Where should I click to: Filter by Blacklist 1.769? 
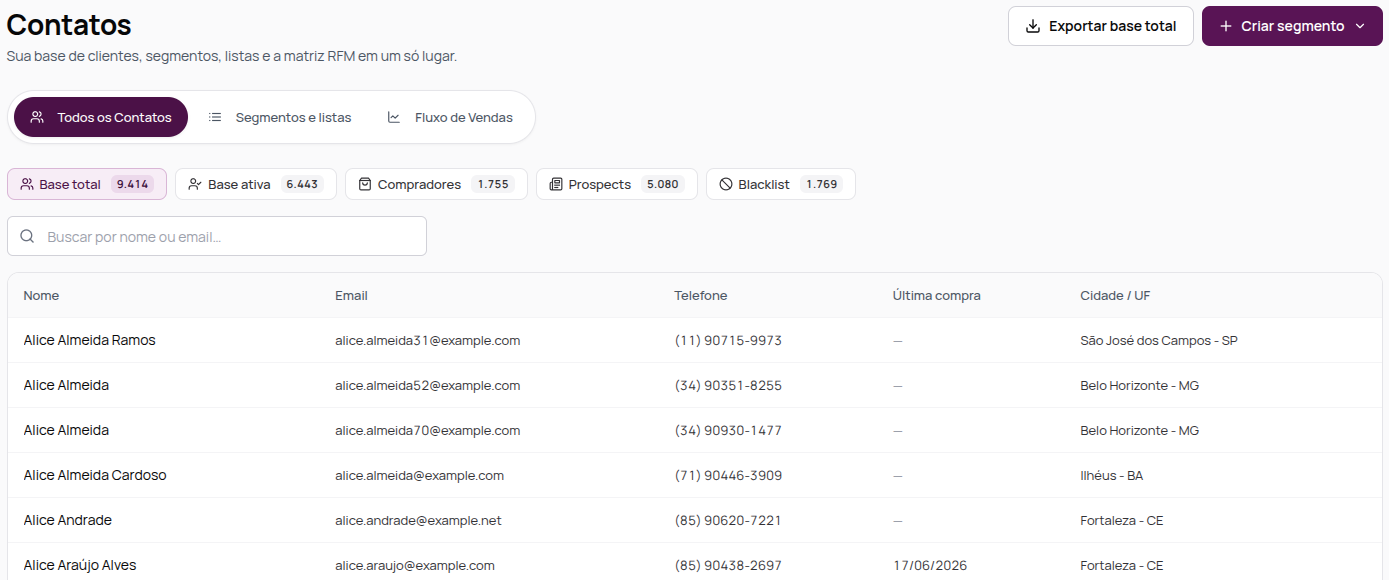[x=781, y=184]
